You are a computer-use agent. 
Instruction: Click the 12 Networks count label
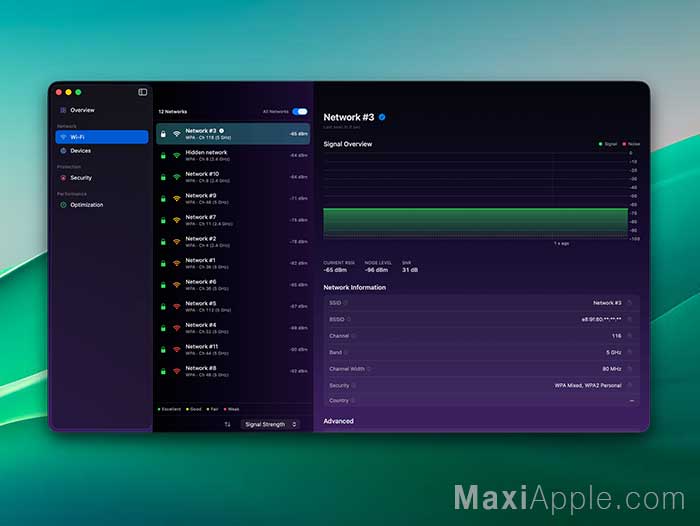pos(173,112)
